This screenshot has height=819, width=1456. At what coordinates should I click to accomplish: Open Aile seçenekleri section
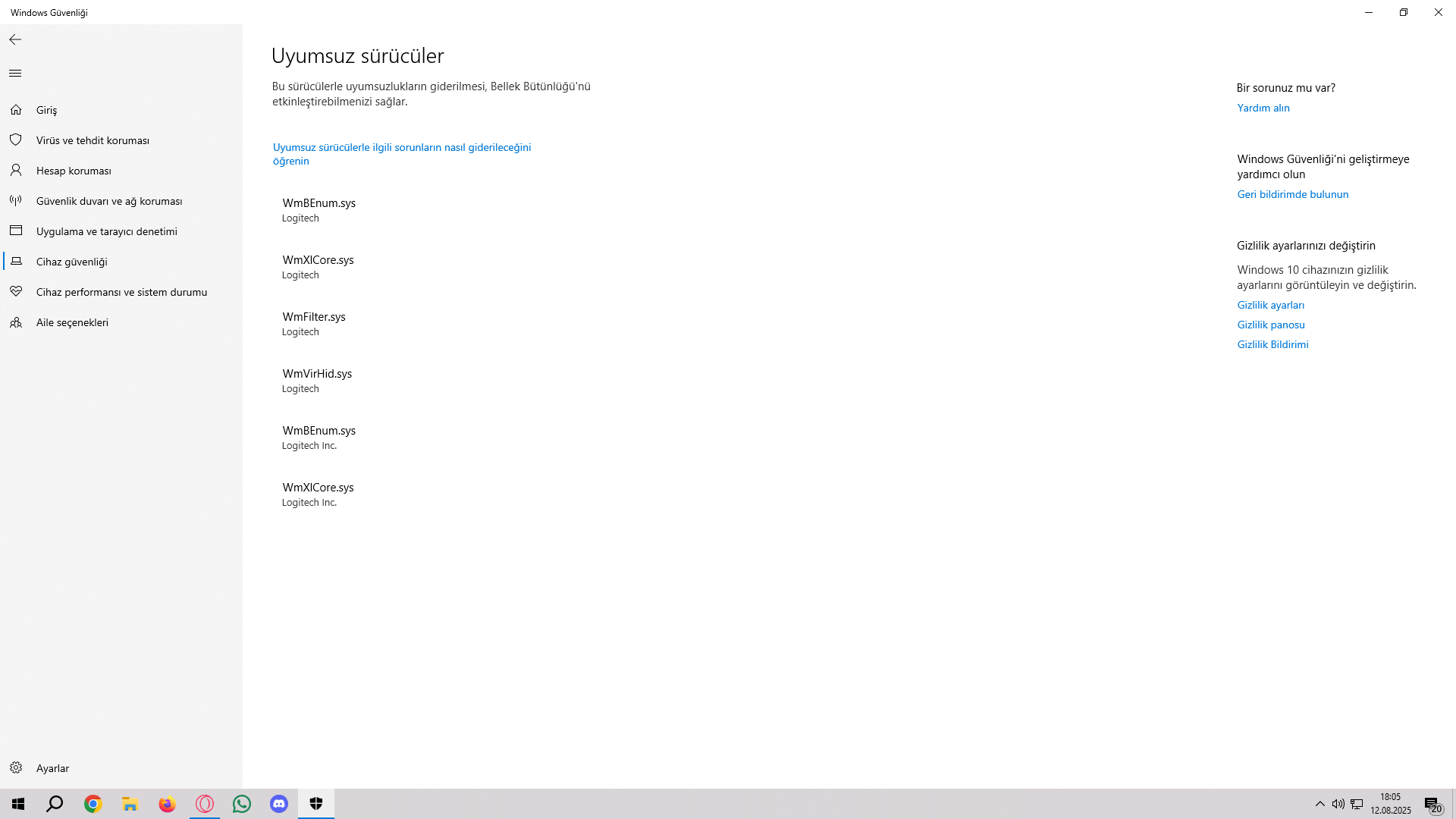[x=72, y=322]
